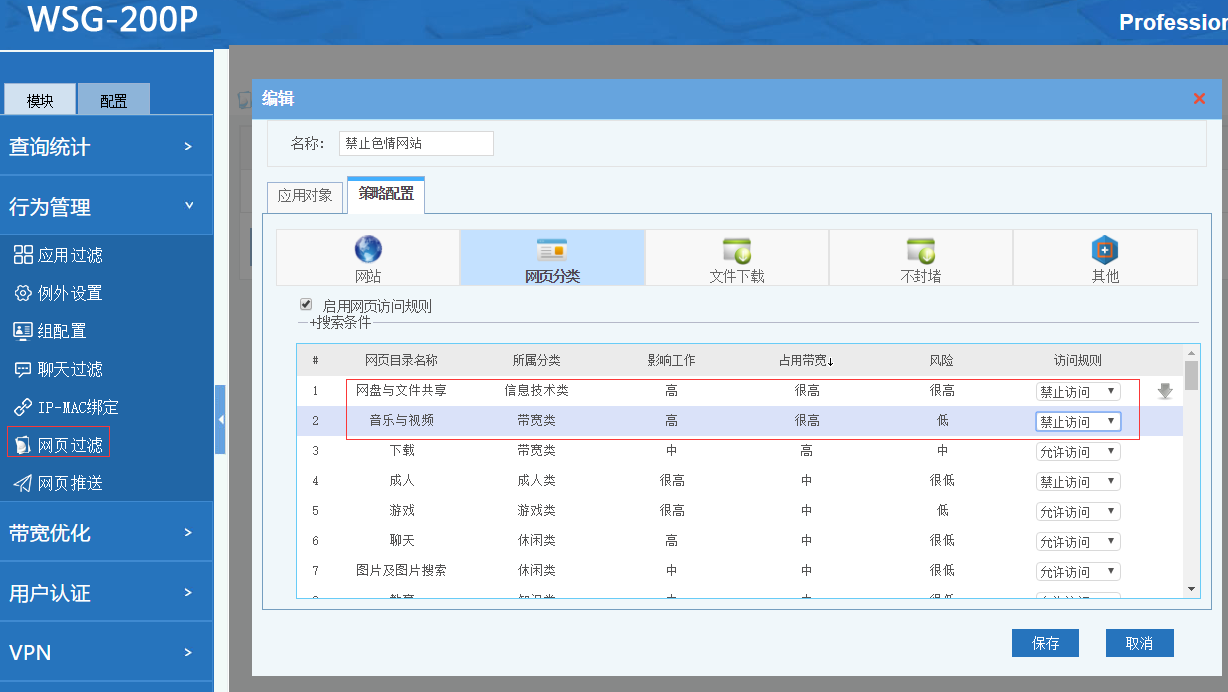This screenshot has height=692, width=1228.
Task: Switch to the 配置 top tab
Action: click(x=114, y=100)
